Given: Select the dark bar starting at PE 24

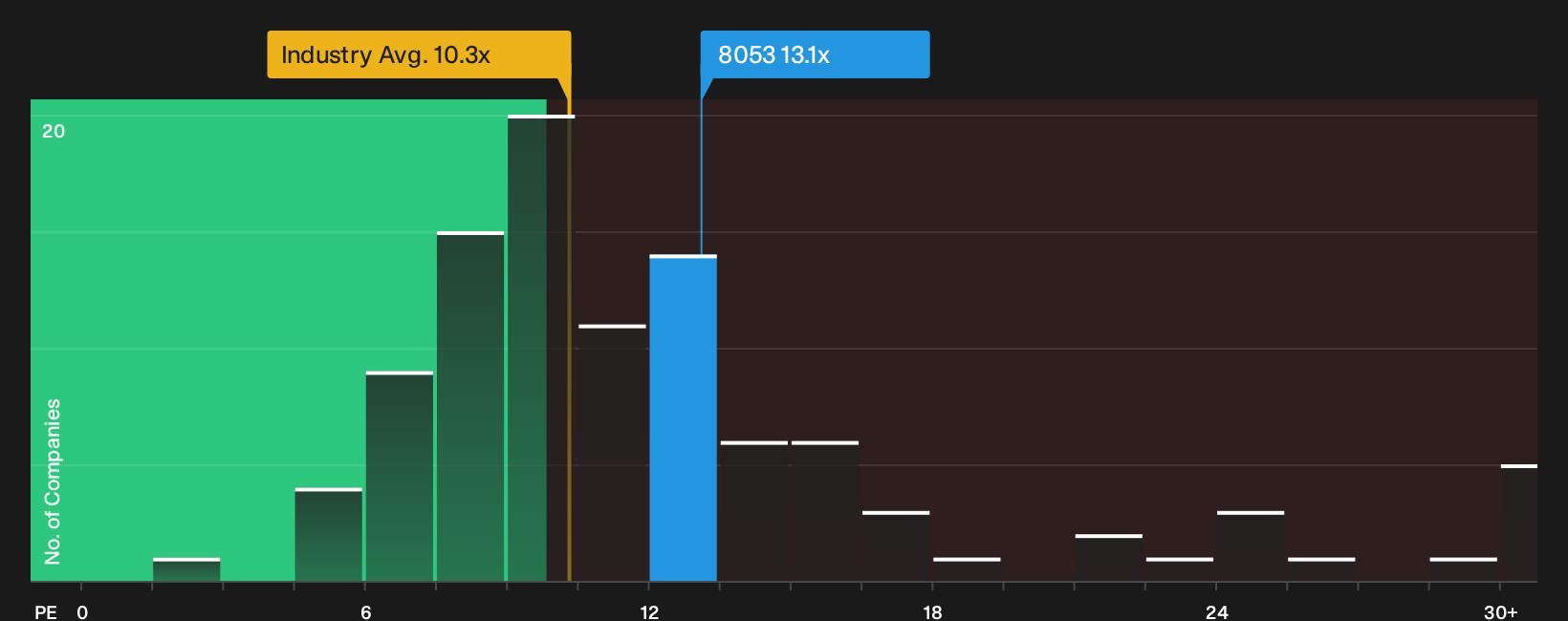Looking at the screenshot, I should click(x=1251, y=546).
